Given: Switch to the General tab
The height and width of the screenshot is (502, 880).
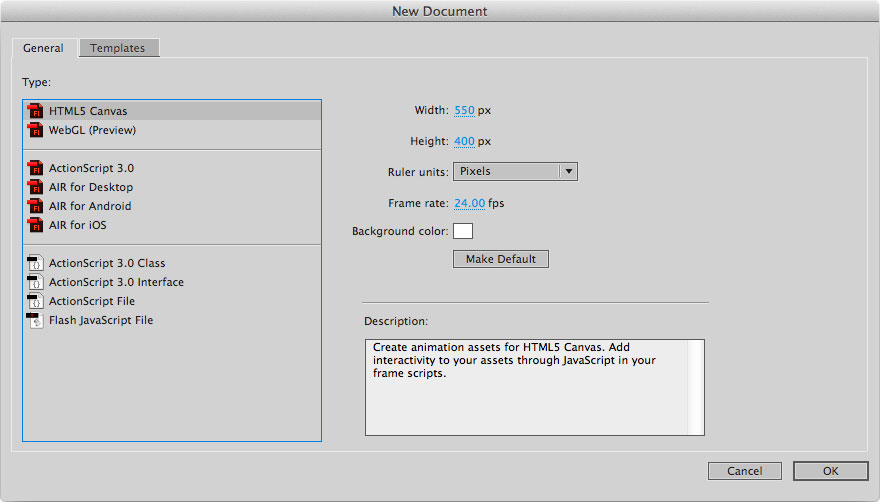Looking at the screenshot, I should (x=43, y=48).
